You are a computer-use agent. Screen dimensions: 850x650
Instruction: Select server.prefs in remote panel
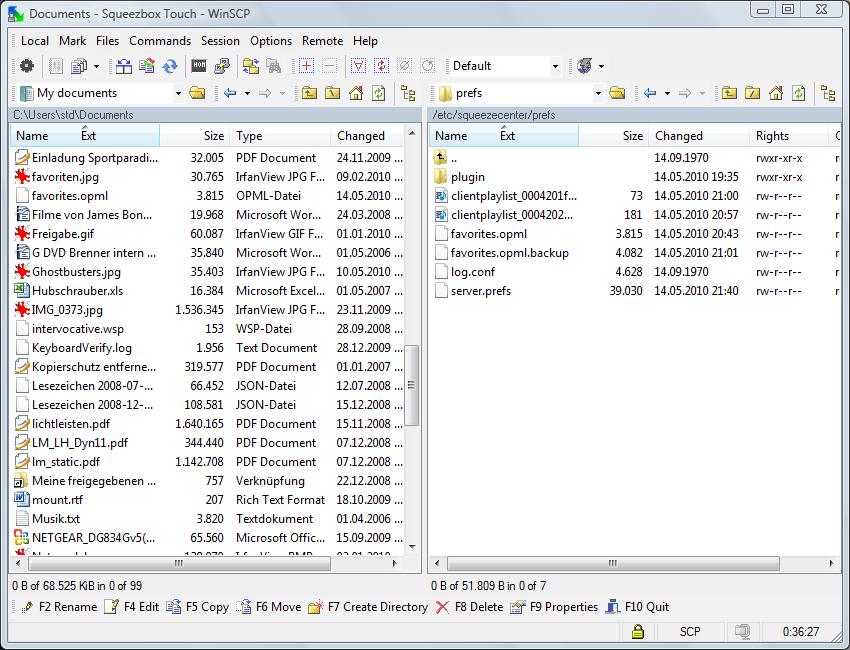tap(480, 291)
